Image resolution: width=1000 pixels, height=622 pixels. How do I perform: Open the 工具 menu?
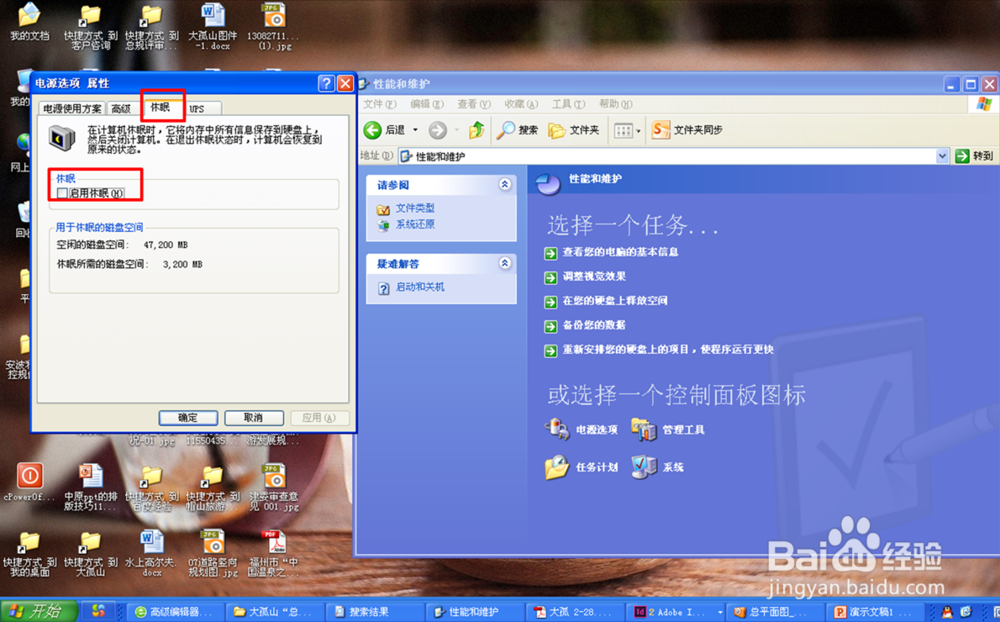(568, 104)
